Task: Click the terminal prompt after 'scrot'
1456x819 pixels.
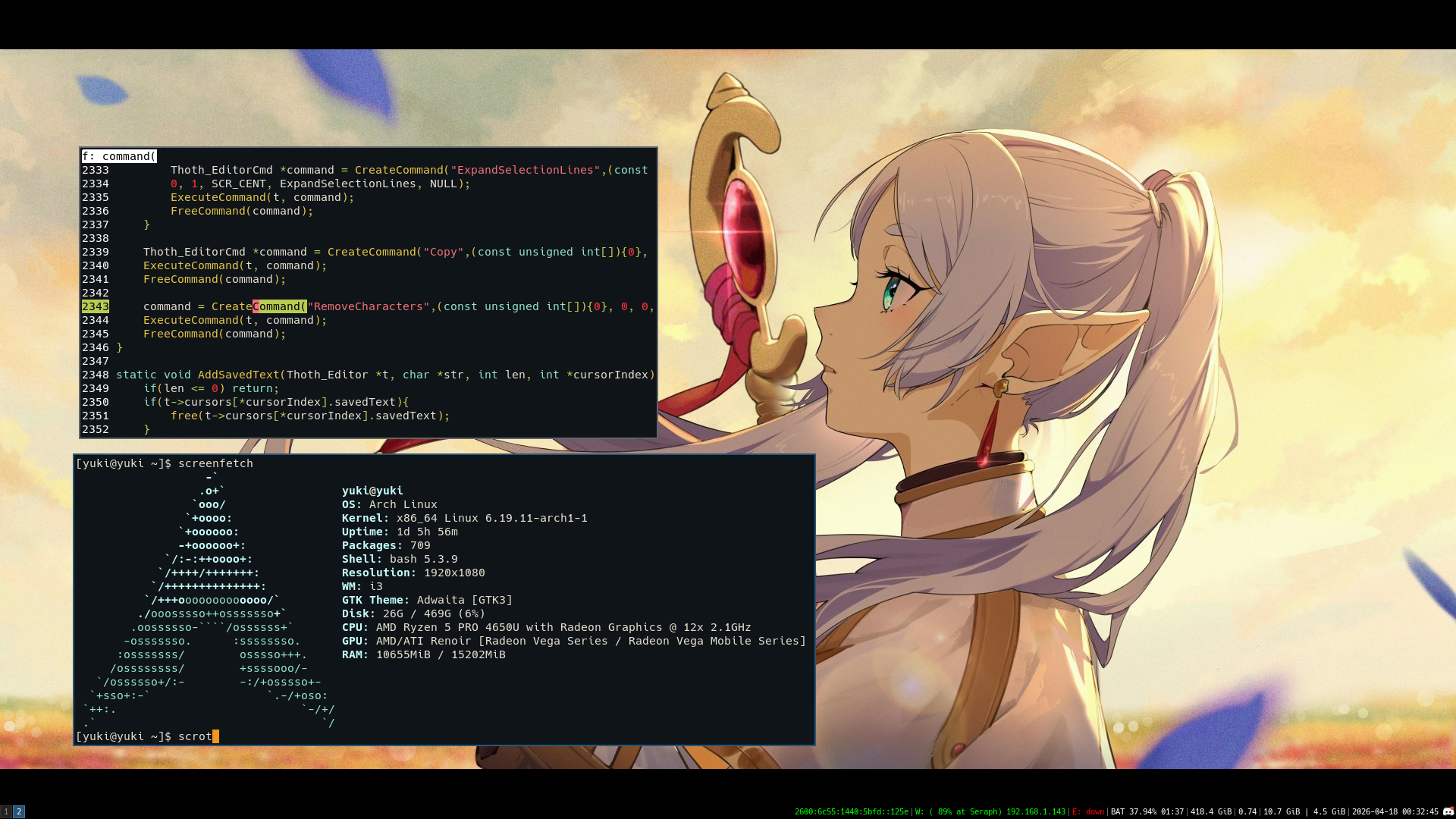Action: click(x=215, y=736)
